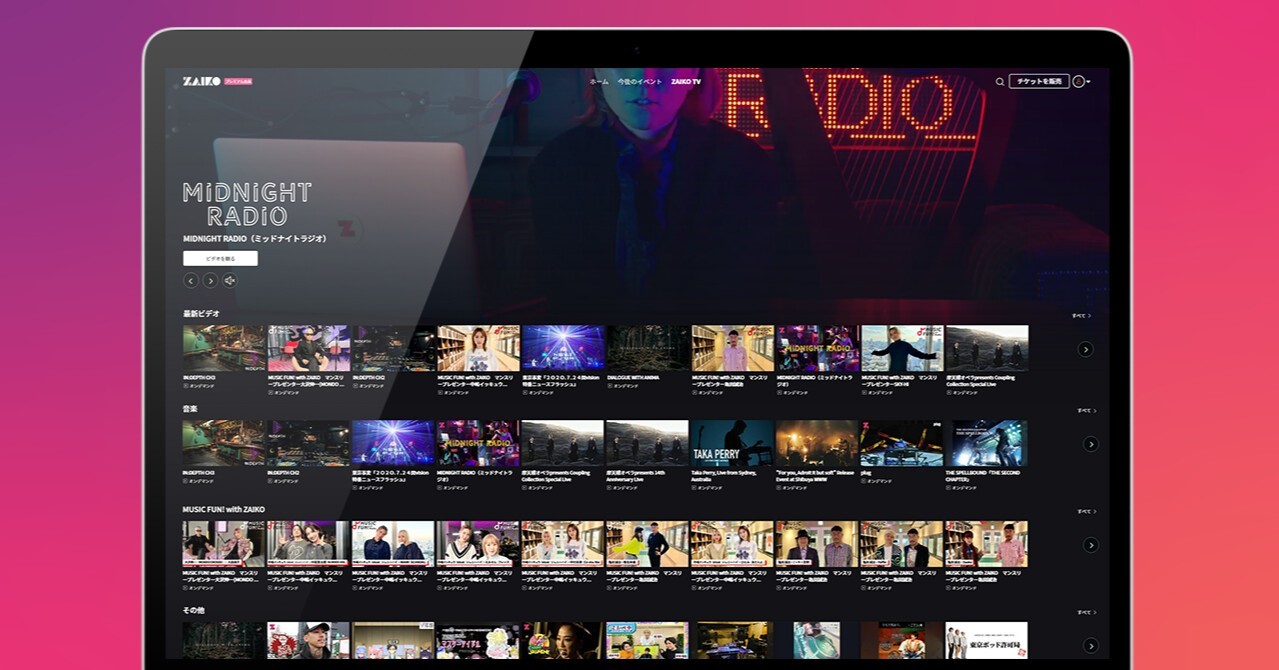The height and width of the screenshot is (670, 1279).
Task: Toggle mute on the hero video
Action: pos(230,281)
